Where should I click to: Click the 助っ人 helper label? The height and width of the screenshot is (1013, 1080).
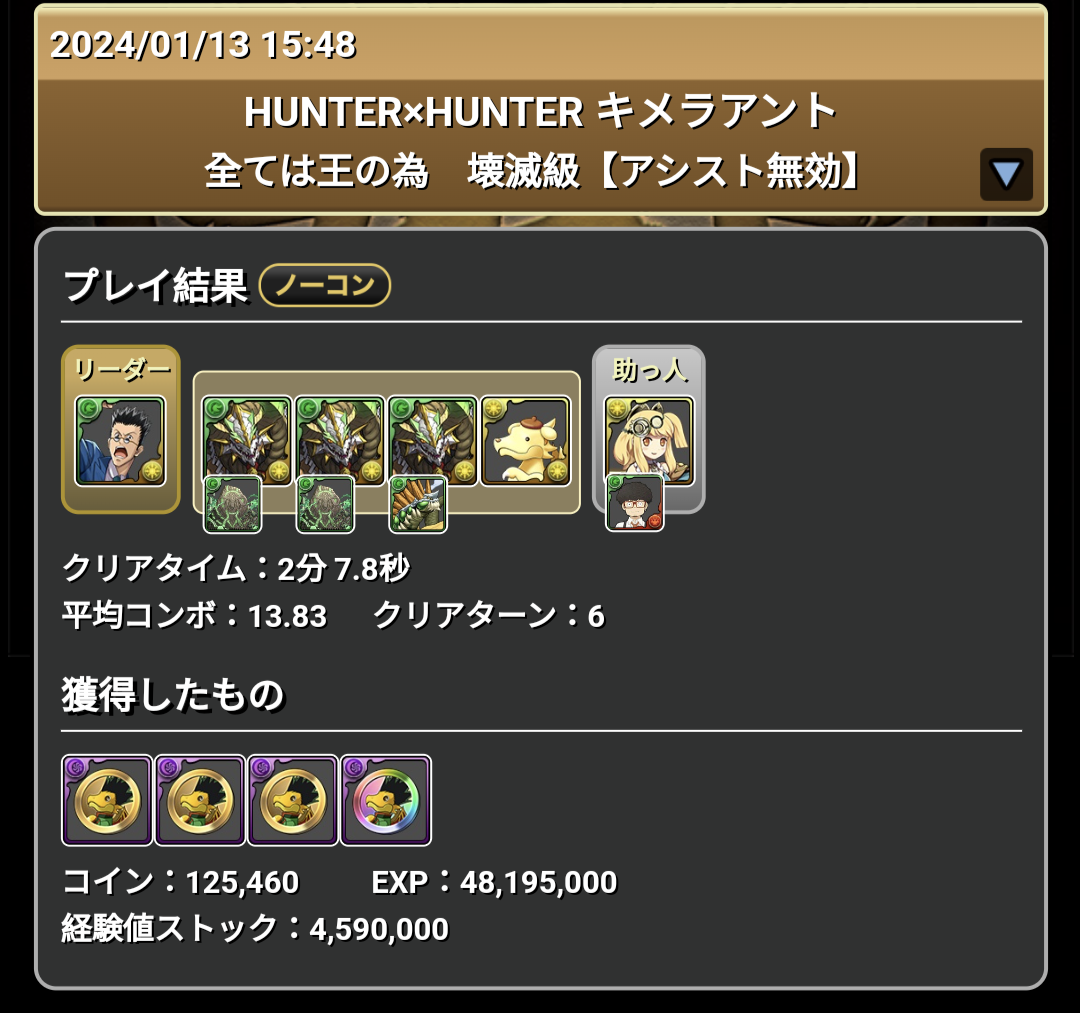point(650,370)
